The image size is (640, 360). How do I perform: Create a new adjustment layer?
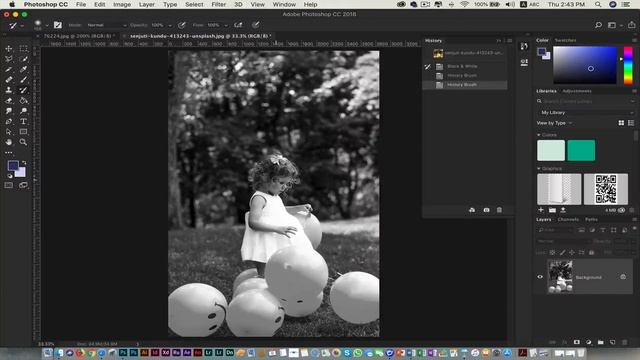(x=589, y=342)
